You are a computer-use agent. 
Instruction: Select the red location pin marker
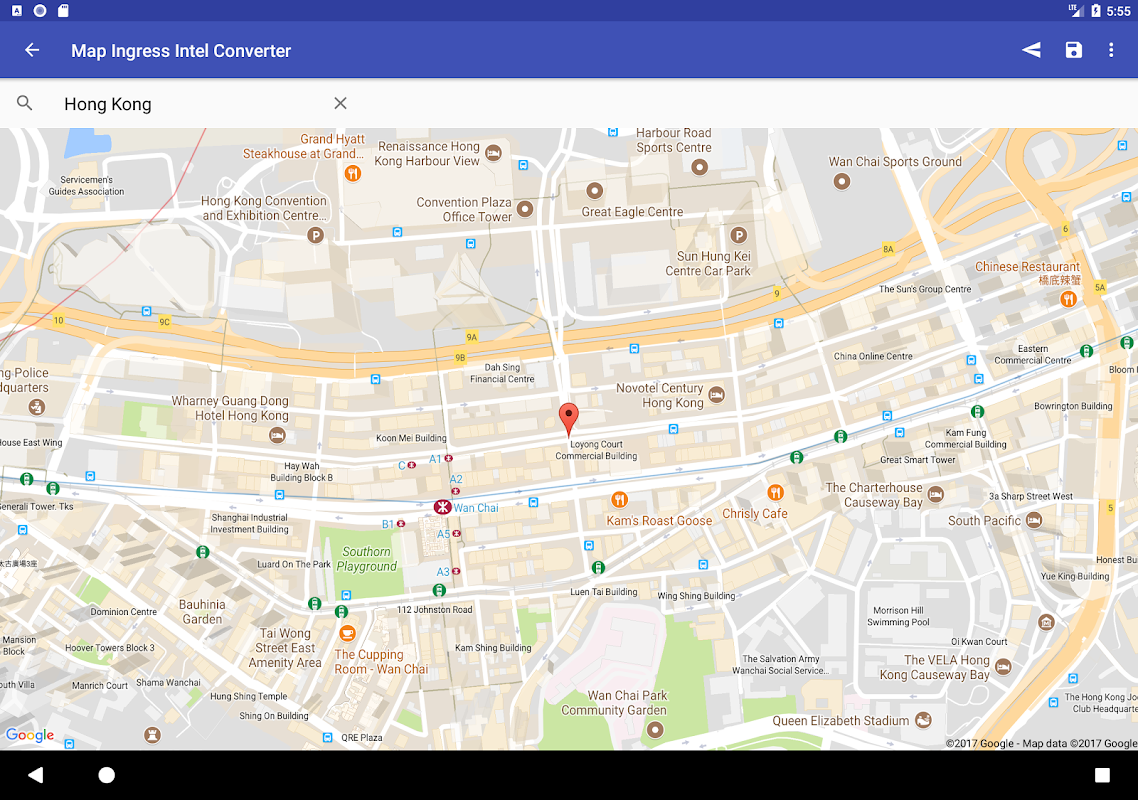[569, 419]
